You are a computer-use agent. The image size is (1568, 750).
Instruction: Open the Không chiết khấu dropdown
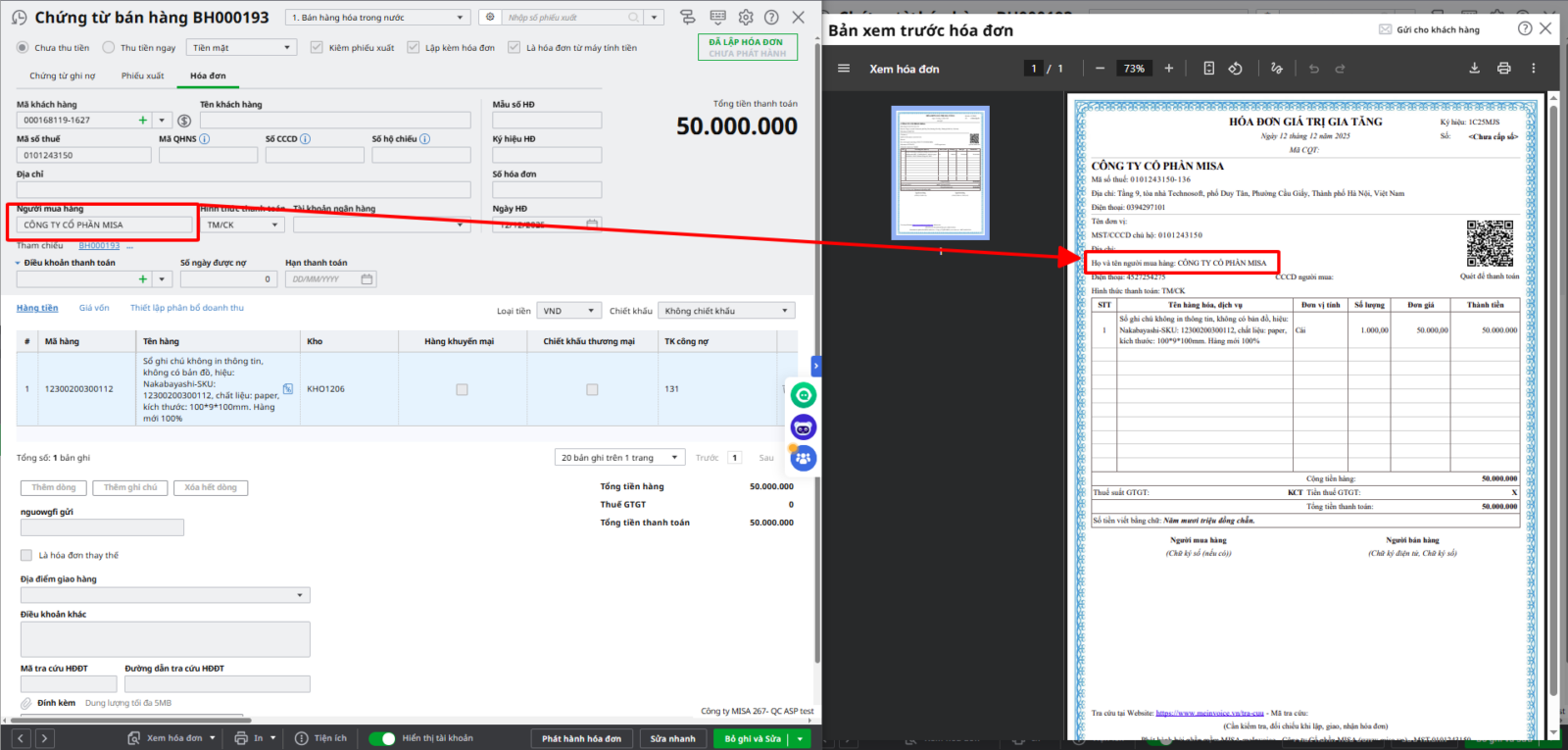tap(725, 311)
